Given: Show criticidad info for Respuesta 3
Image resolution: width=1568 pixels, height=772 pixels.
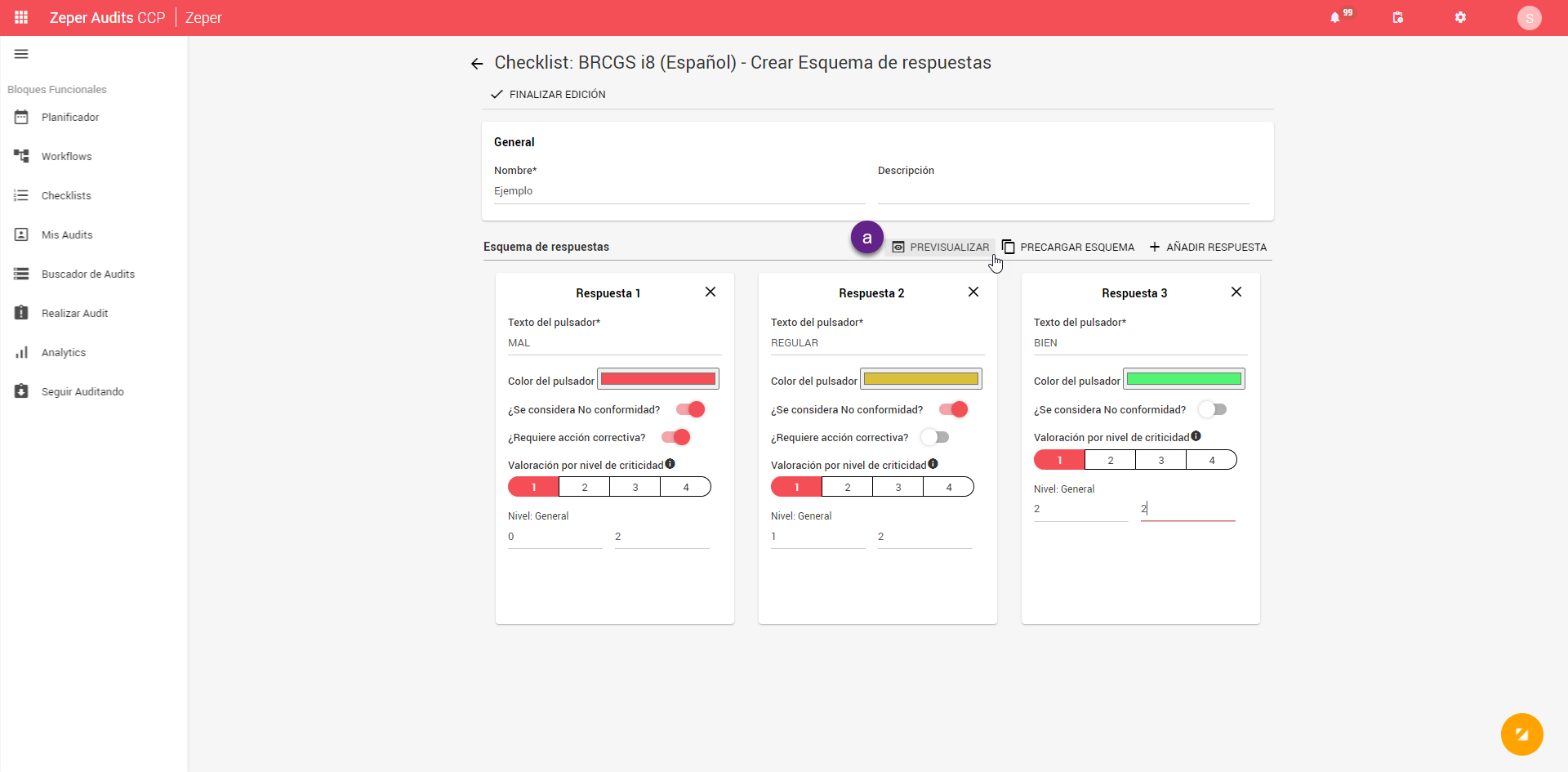Looking at the screenshot, I should tap(1196, 436).
